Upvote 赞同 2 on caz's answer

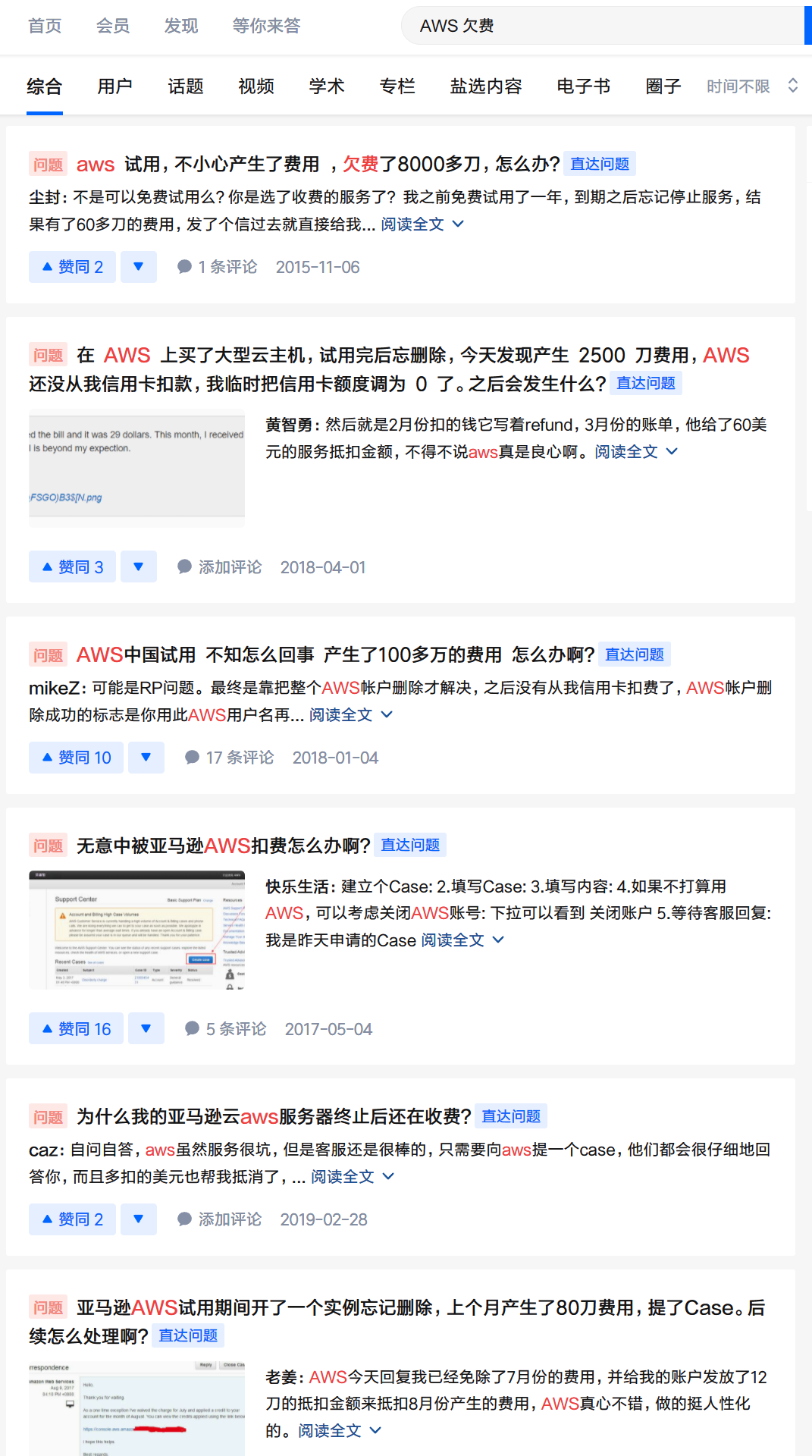click(72, 1219)
